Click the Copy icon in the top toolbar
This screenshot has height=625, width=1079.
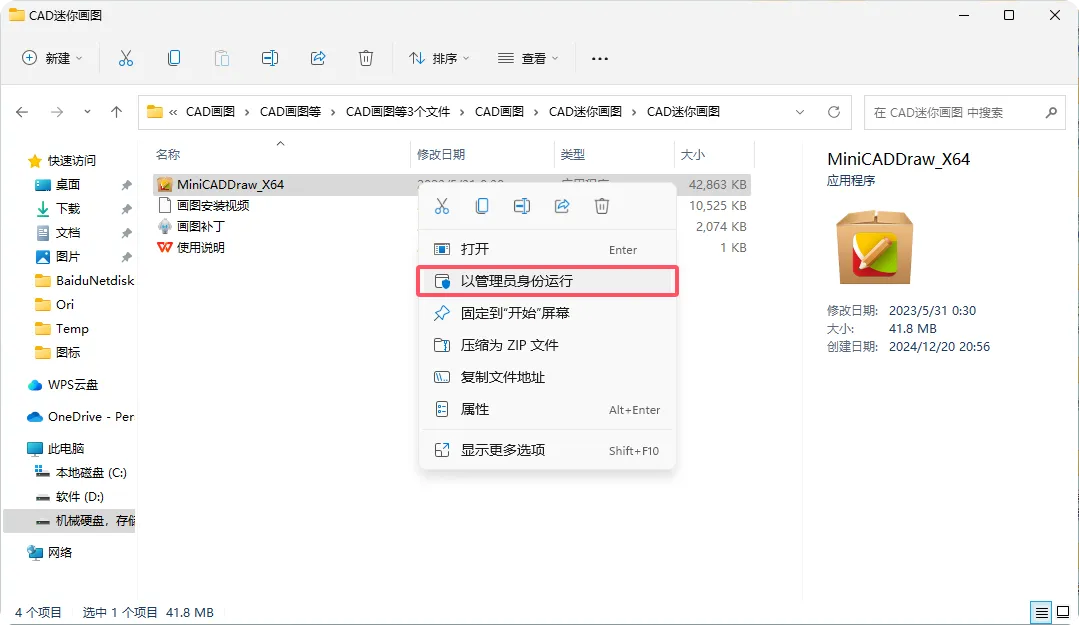tap(174, 59)
